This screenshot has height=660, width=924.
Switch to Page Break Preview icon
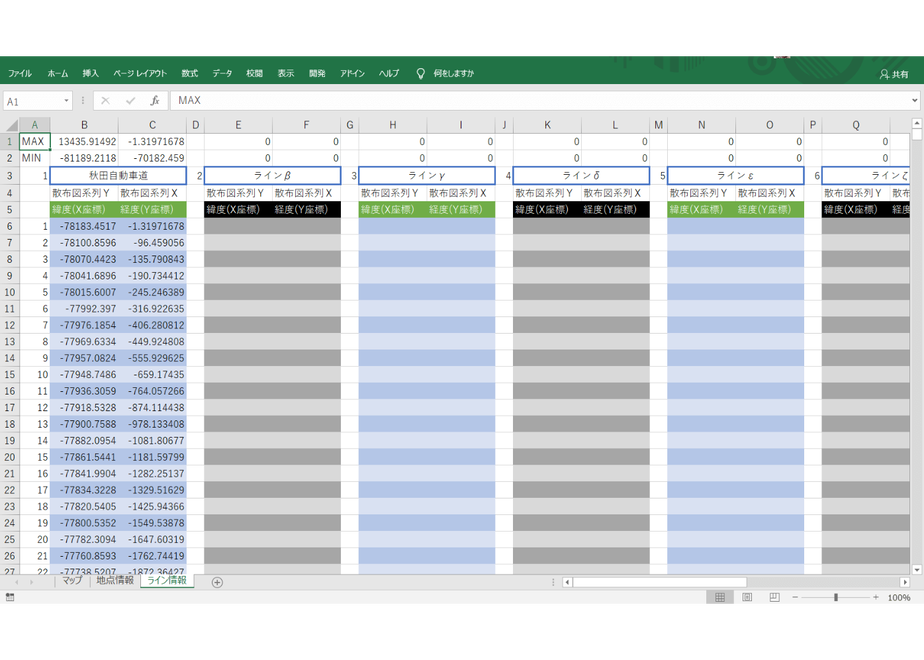click(774, 598)
